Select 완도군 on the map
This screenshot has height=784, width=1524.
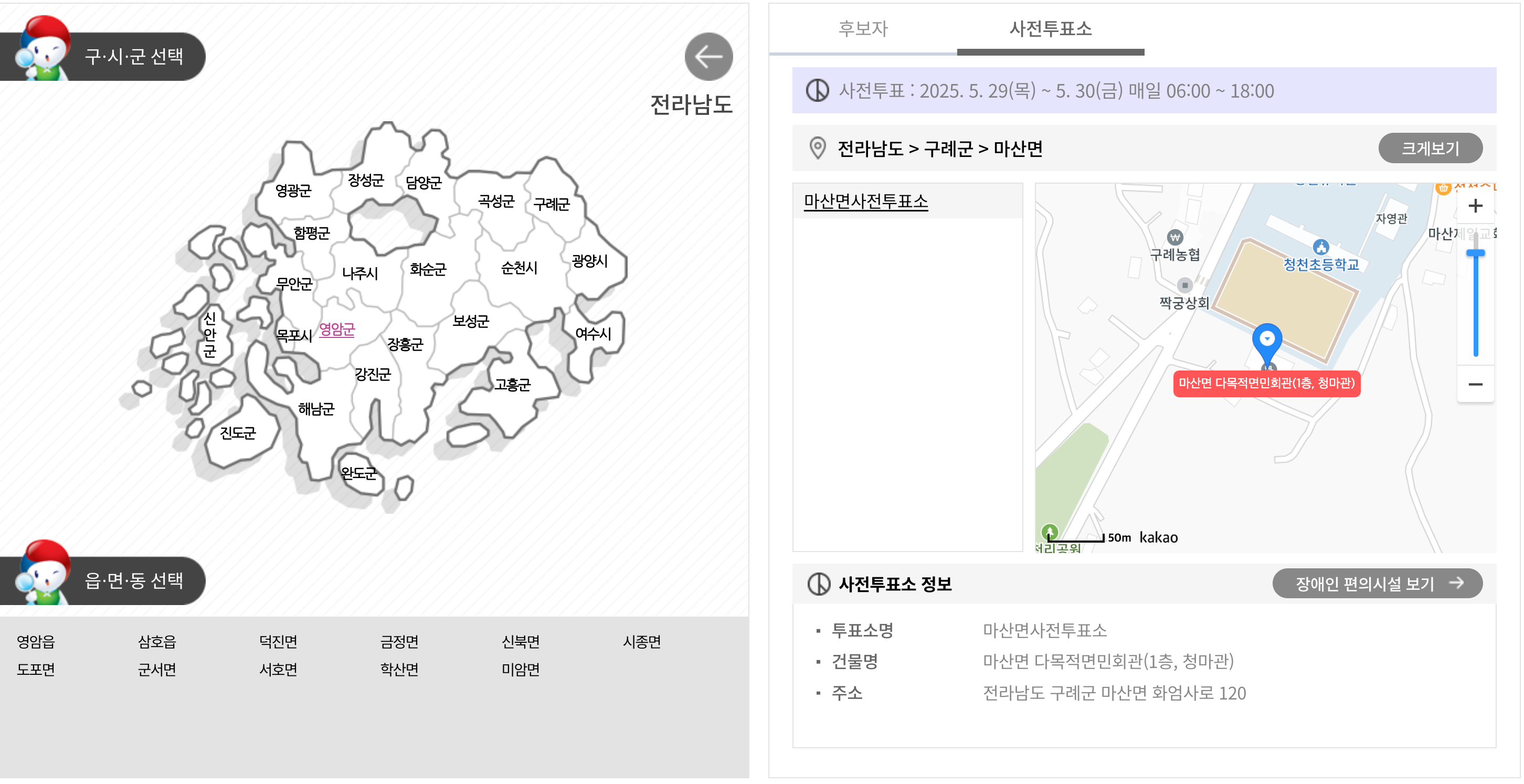coord(358,473)
